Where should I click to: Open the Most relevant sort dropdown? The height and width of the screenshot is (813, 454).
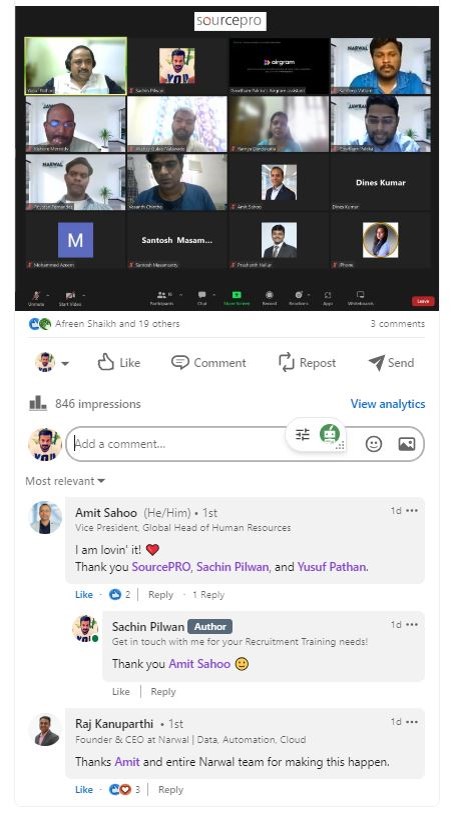coord(65,481)
